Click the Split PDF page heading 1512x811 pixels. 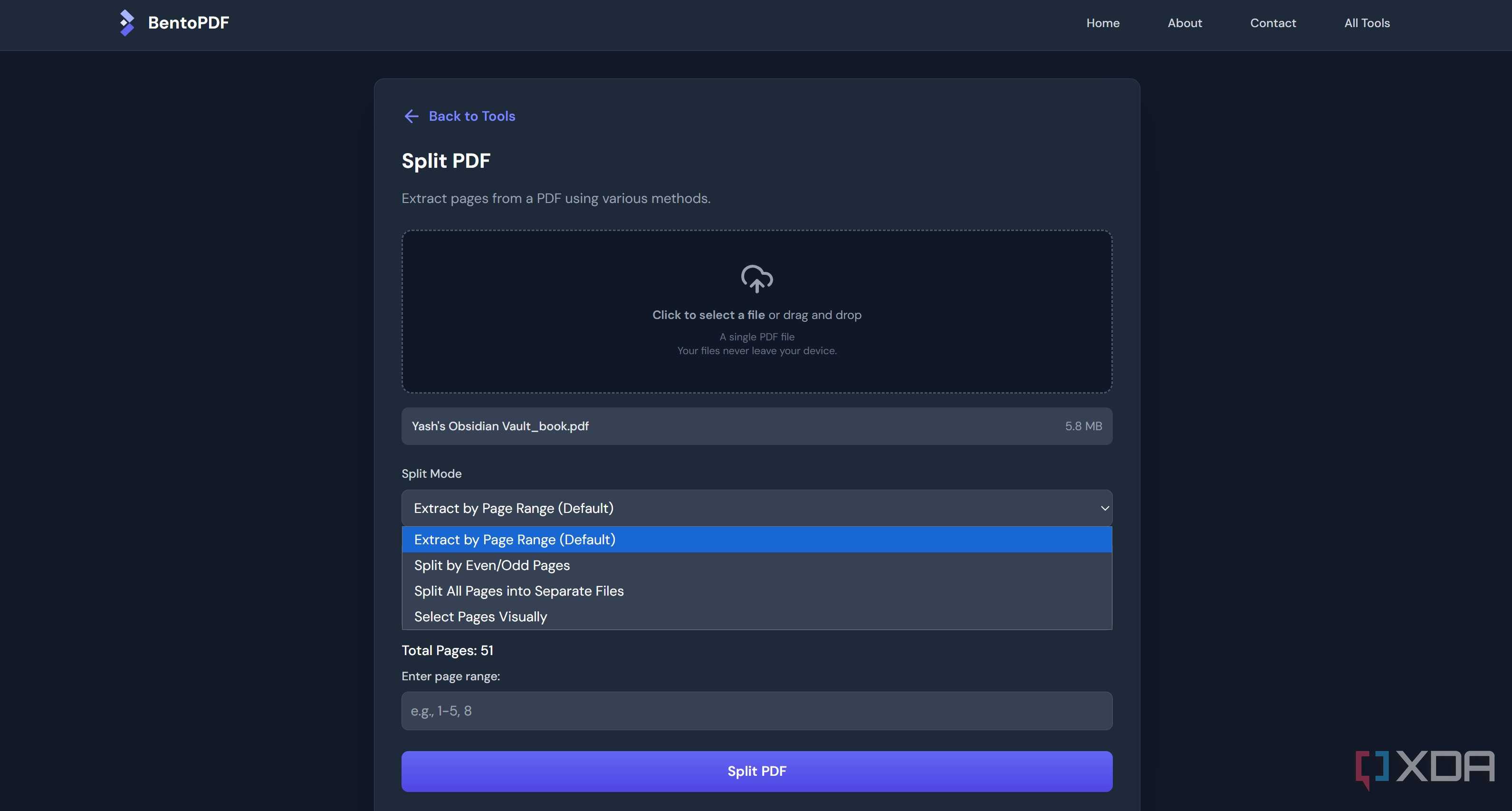(x=446, y=161)
